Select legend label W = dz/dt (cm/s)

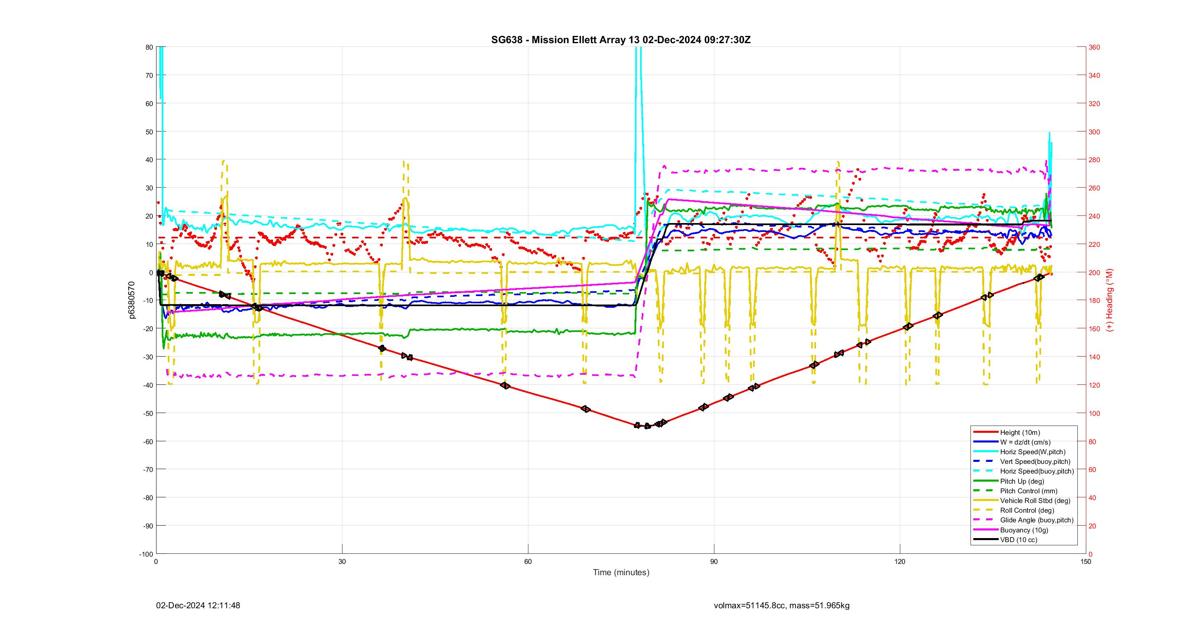(1026, 441)
